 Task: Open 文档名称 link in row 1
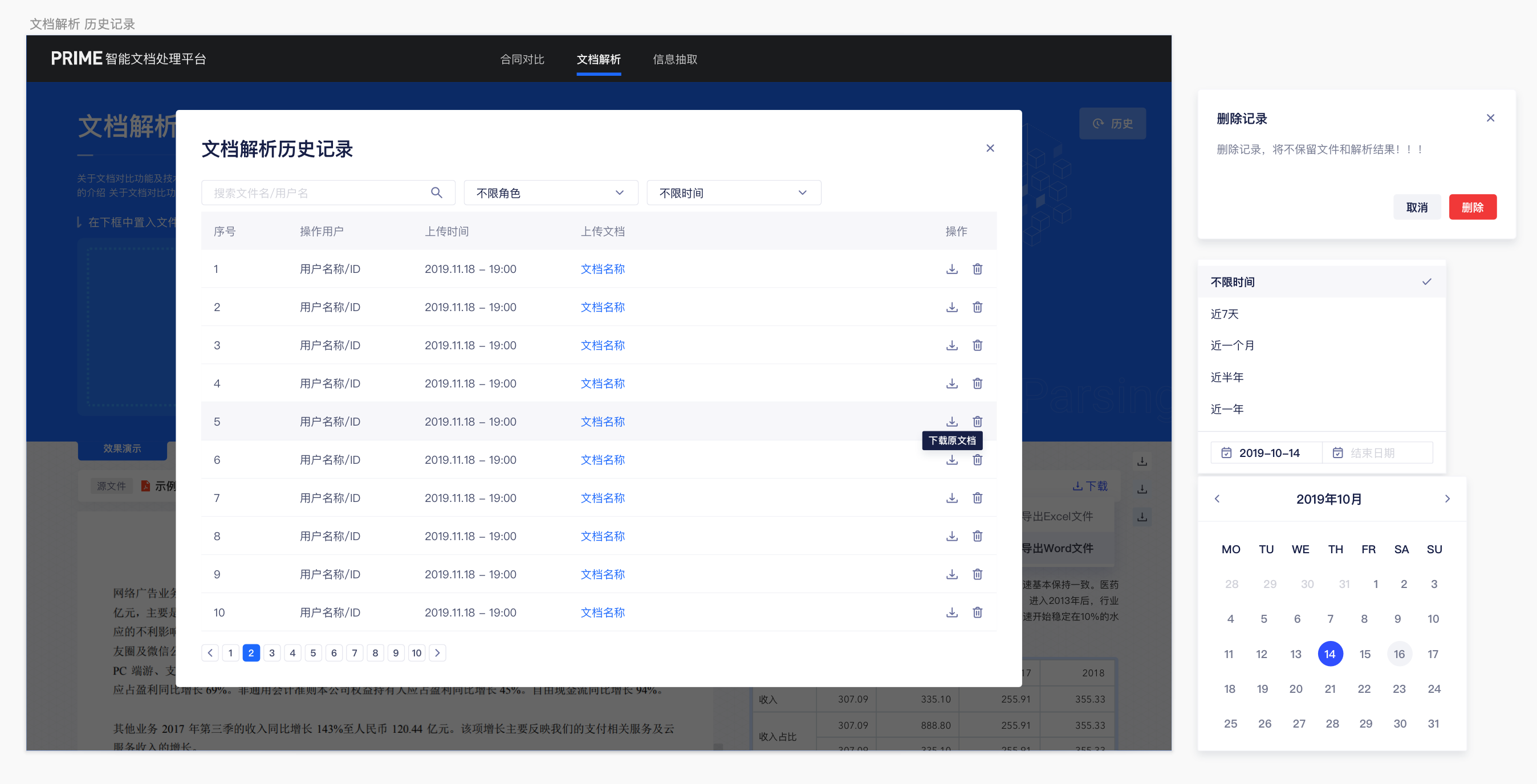click(603, 269)
